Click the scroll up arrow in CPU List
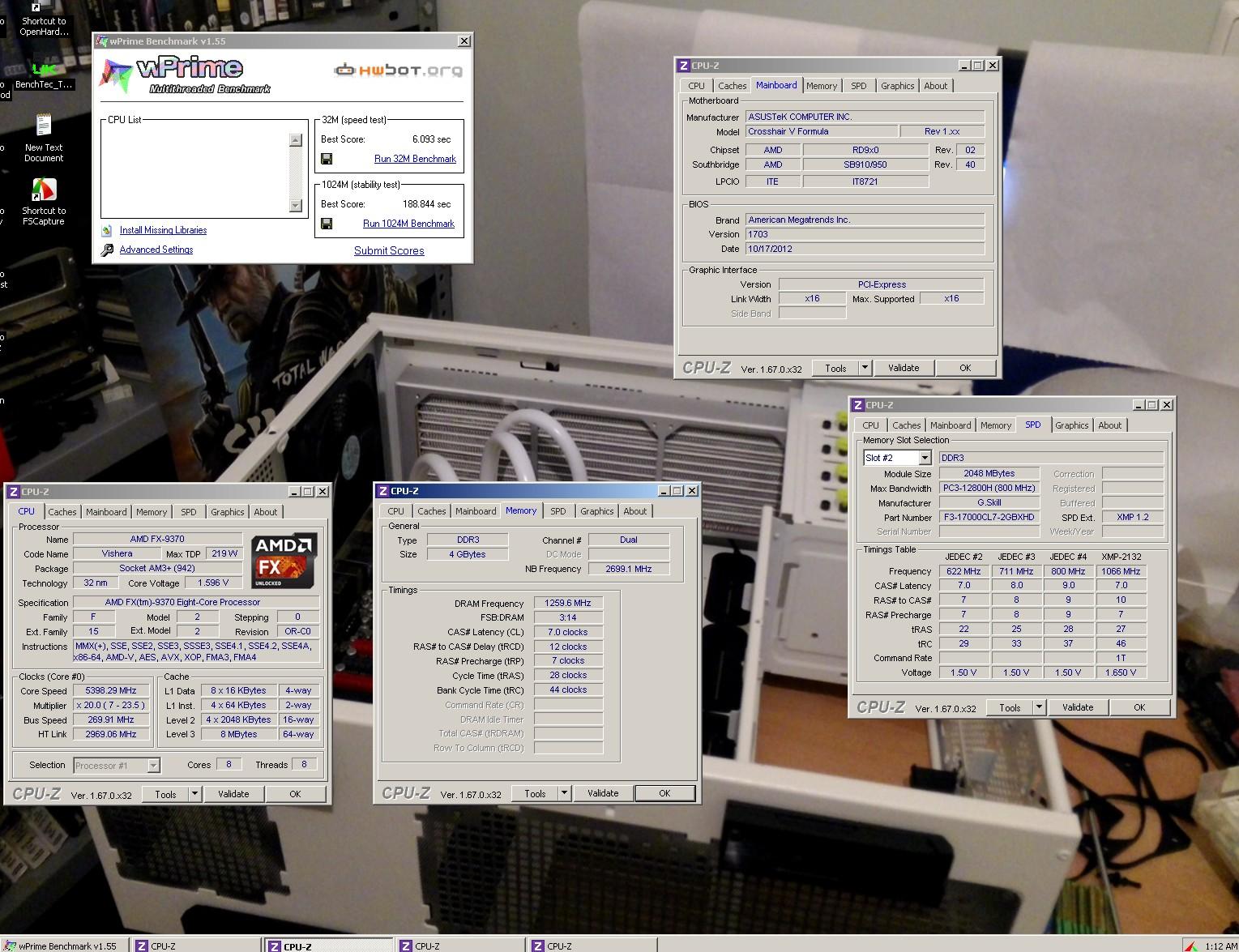Image resolution: width=1239 pixels, height=952 pixels. click(x=295, y=140)
